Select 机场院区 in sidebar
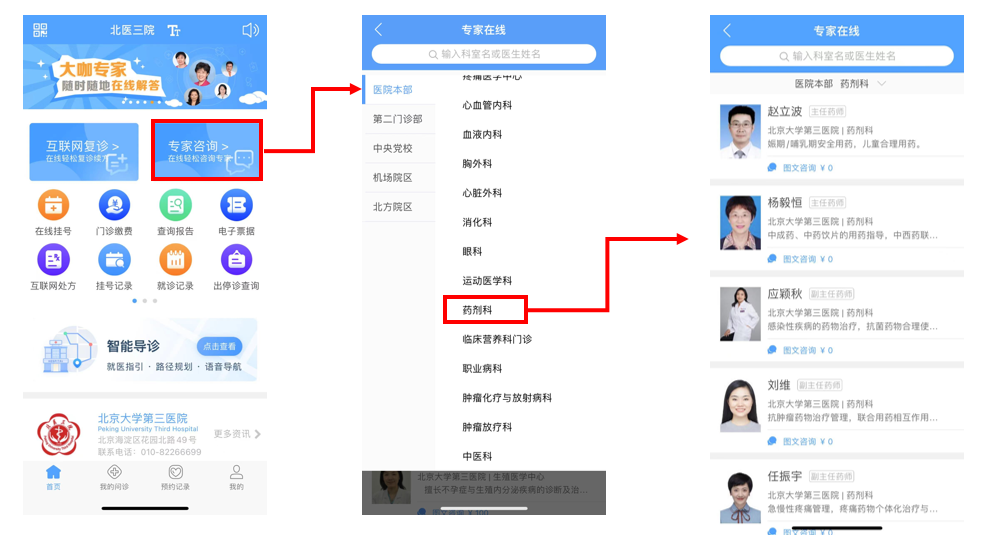 point(399,177)
